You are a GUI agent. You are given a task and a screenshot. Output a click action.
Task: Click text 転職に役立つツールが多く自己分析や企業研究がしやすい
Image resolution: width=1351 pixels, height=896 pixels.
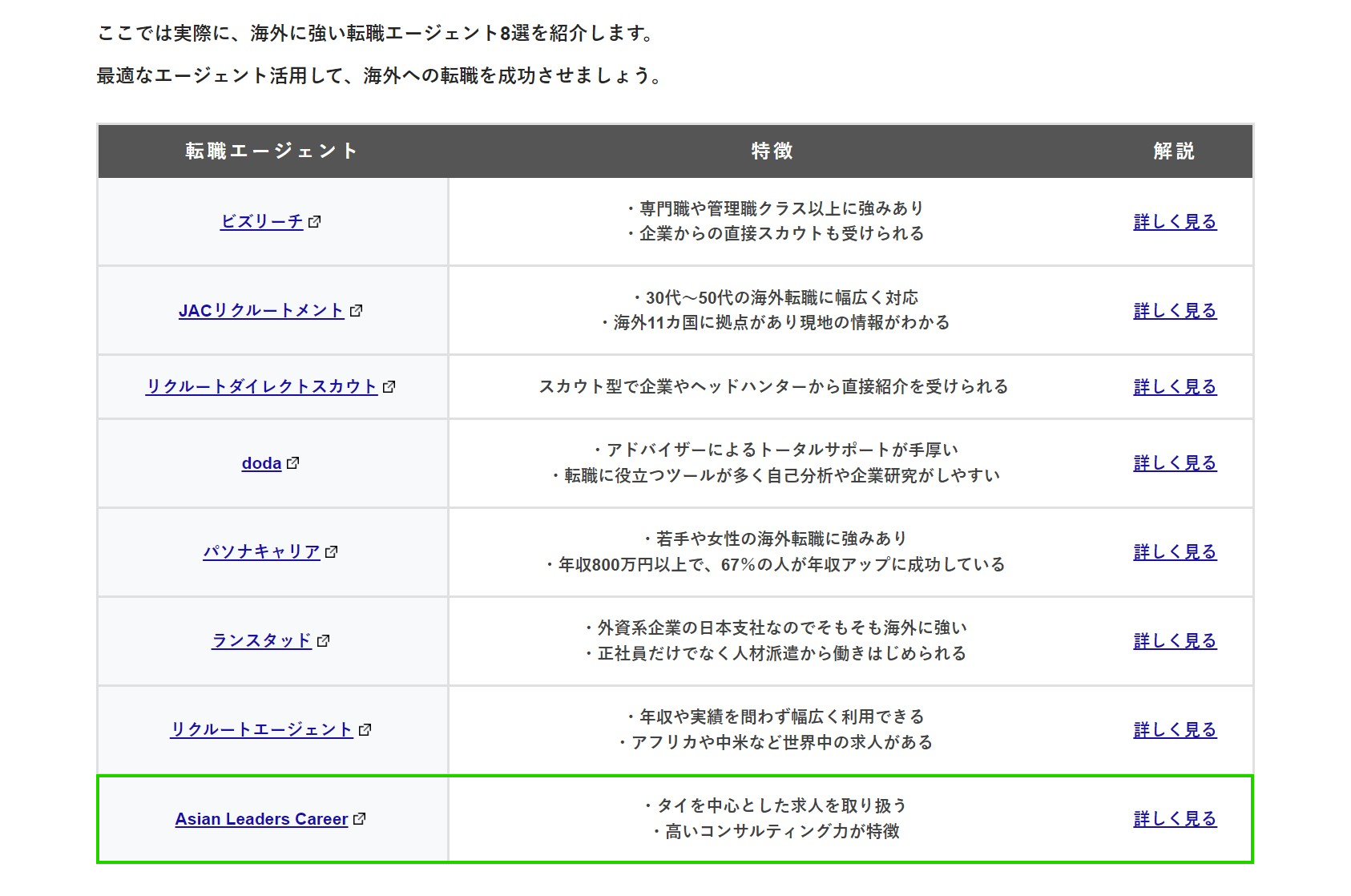782,475
